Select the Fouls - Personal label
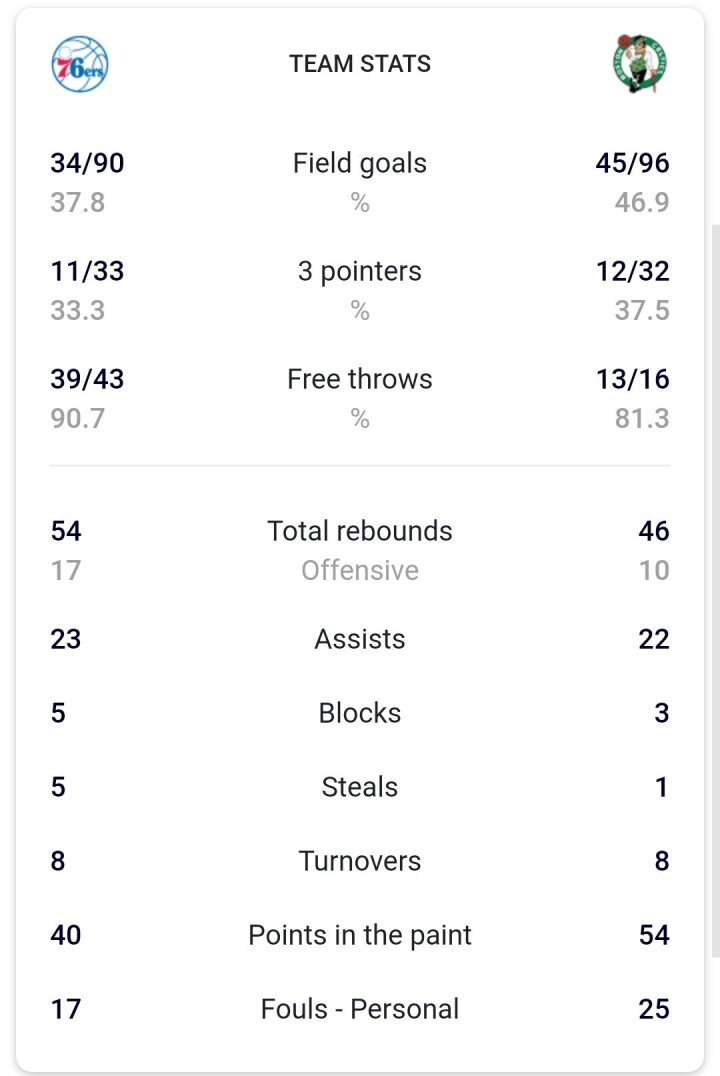This screenshot has height=1076, width=720. pyautogui.click(x=360, y=1009)
